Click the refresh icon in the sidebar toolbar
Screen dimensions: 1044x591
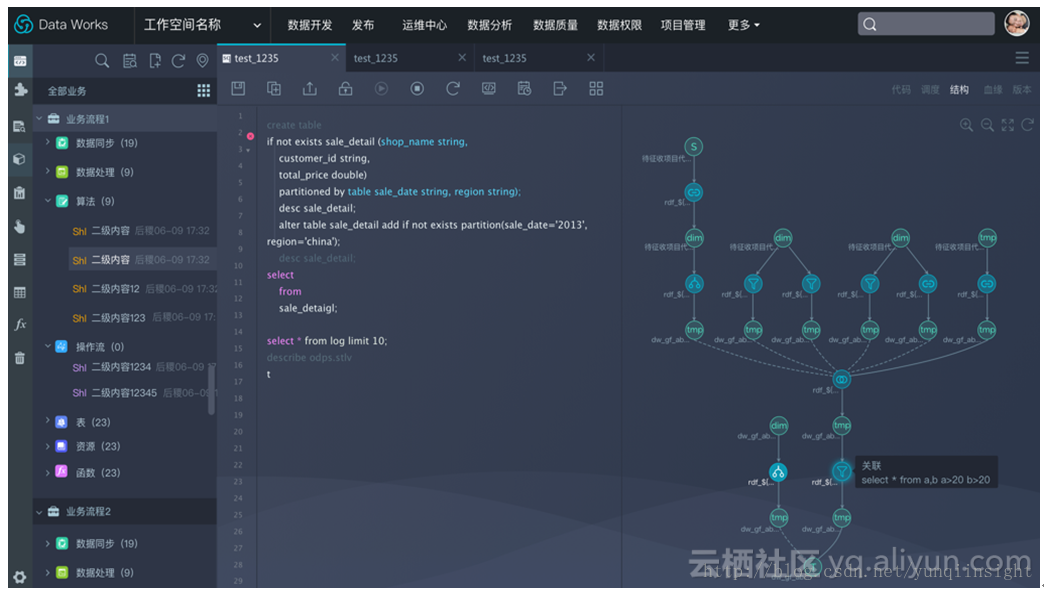tap(178, 61)
